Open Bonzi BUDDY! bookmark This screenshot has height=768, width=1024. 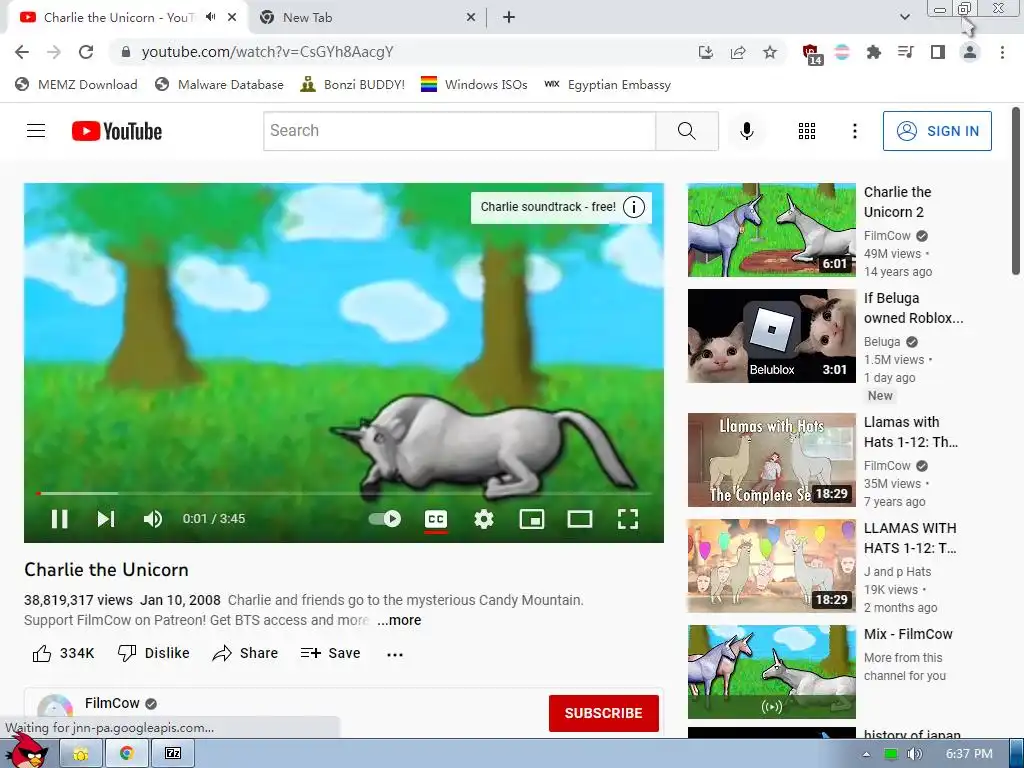tap(353, 85)
